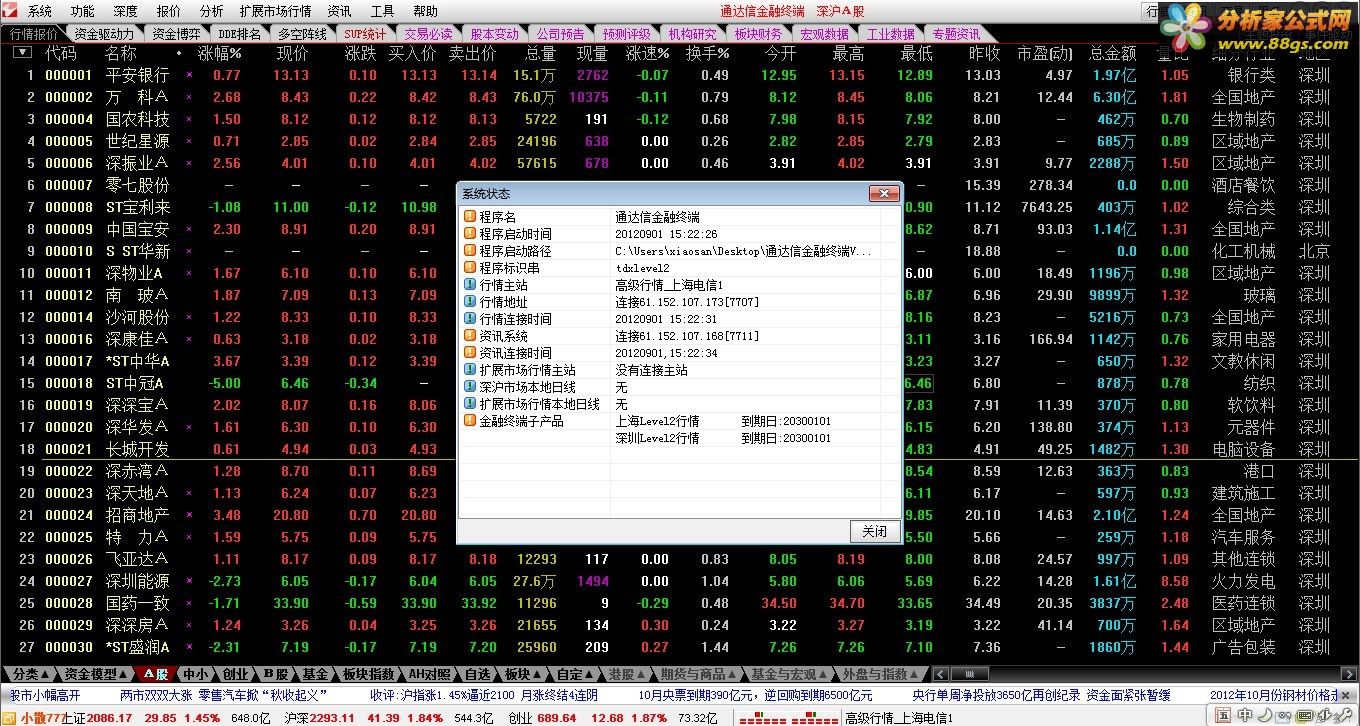The height and width of the screenshot is (726, 1360).
Task: Expand the 板块▲ bottom tab menu
Action: (522, 674)
